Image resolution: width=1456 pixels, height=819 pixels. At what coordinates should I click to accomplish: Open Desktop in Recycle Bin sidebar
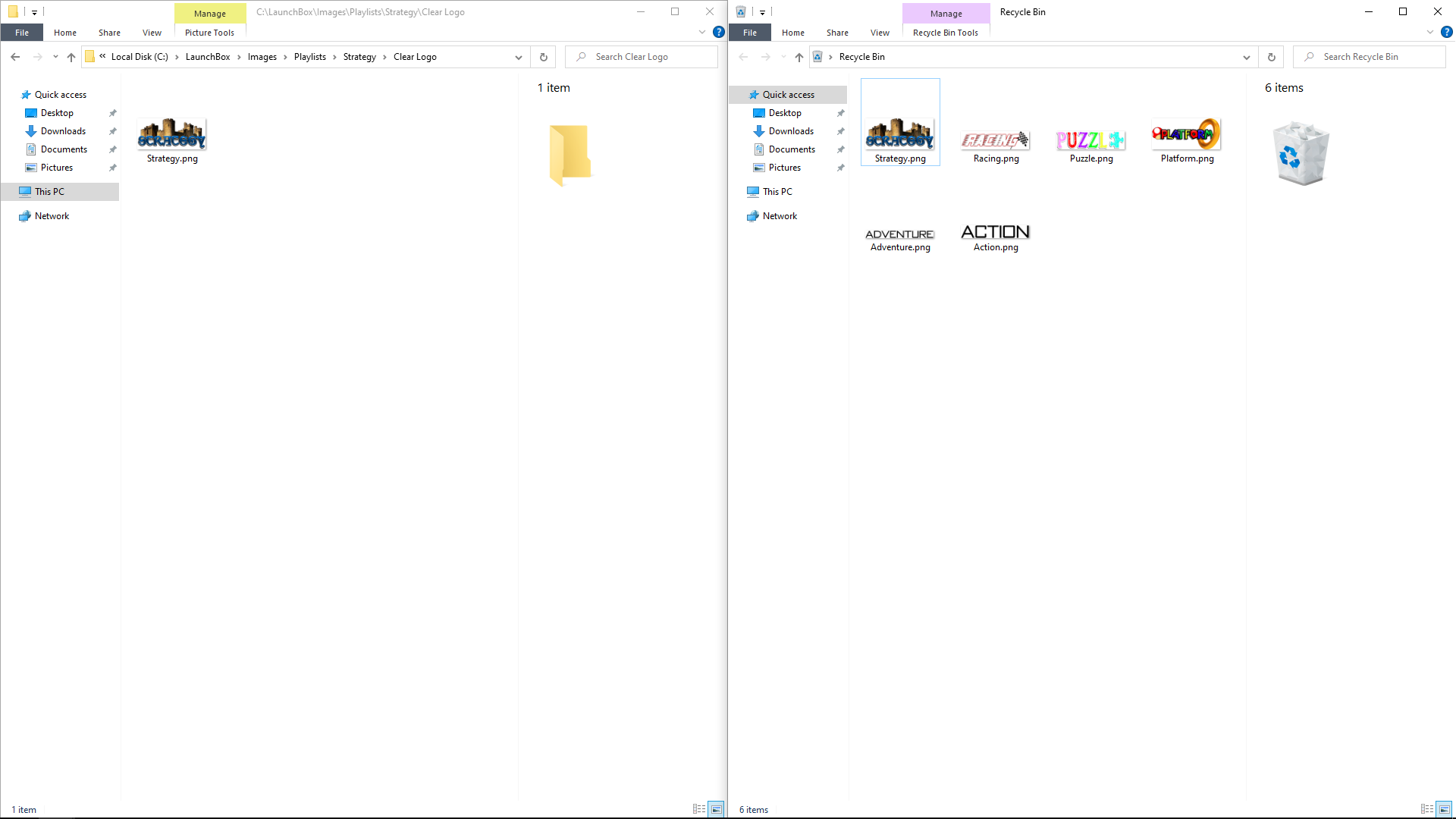(785, 113)
